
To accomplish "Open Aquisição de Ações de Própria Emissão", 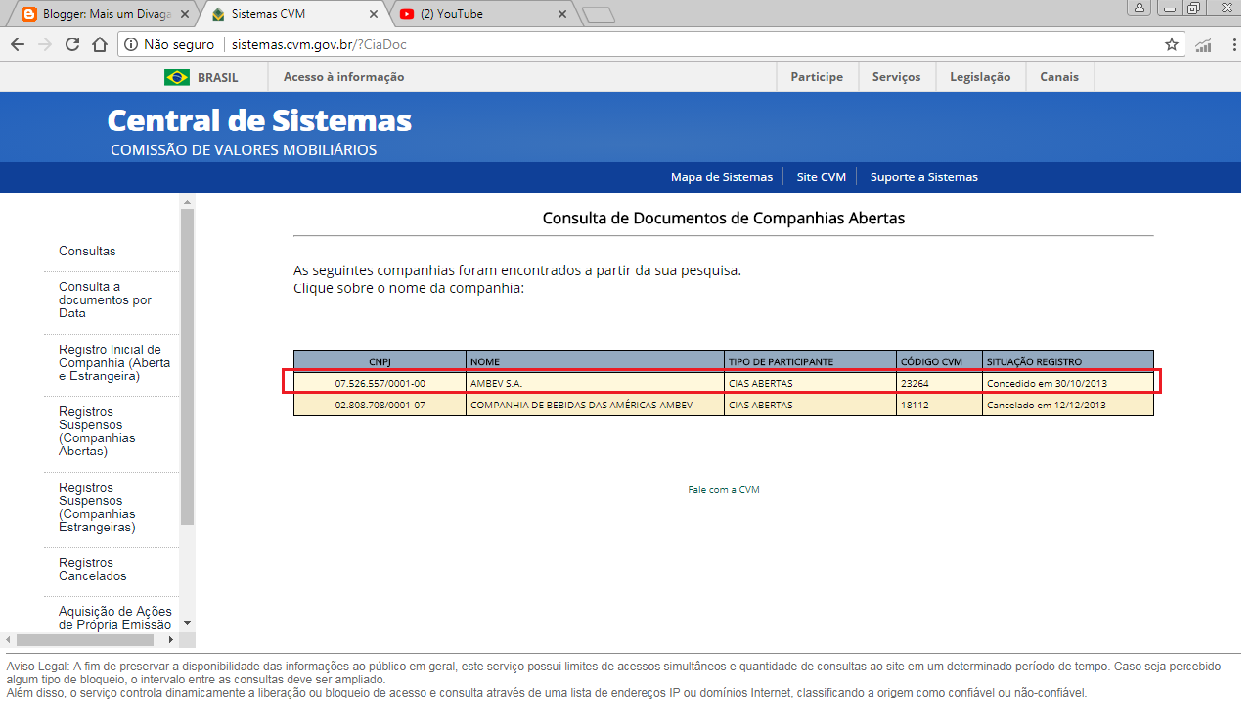I will 115,618.
